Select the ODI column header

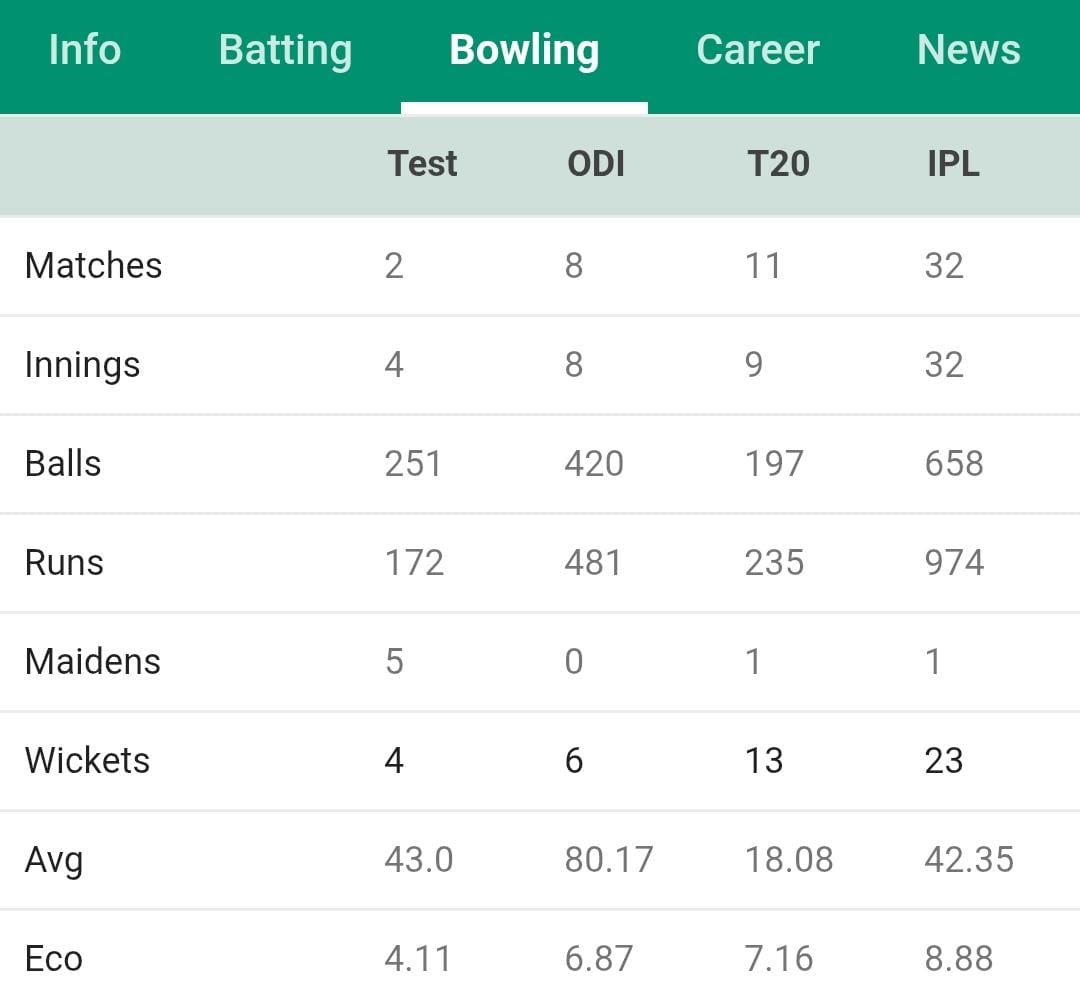point(596,164)
